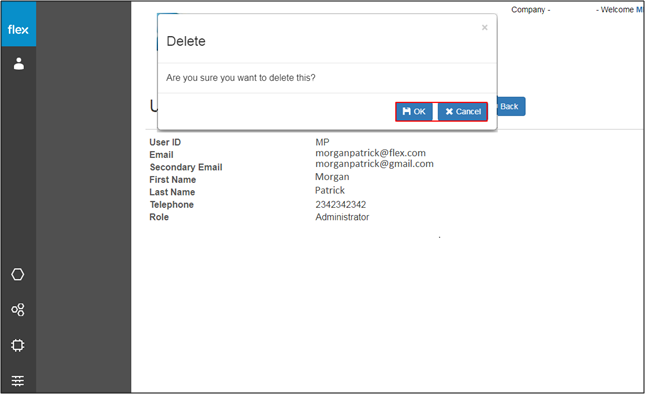Screen dimensions: 645x394
Task: Open the chip component sidebar icon
Action: (x=18, y=345)
